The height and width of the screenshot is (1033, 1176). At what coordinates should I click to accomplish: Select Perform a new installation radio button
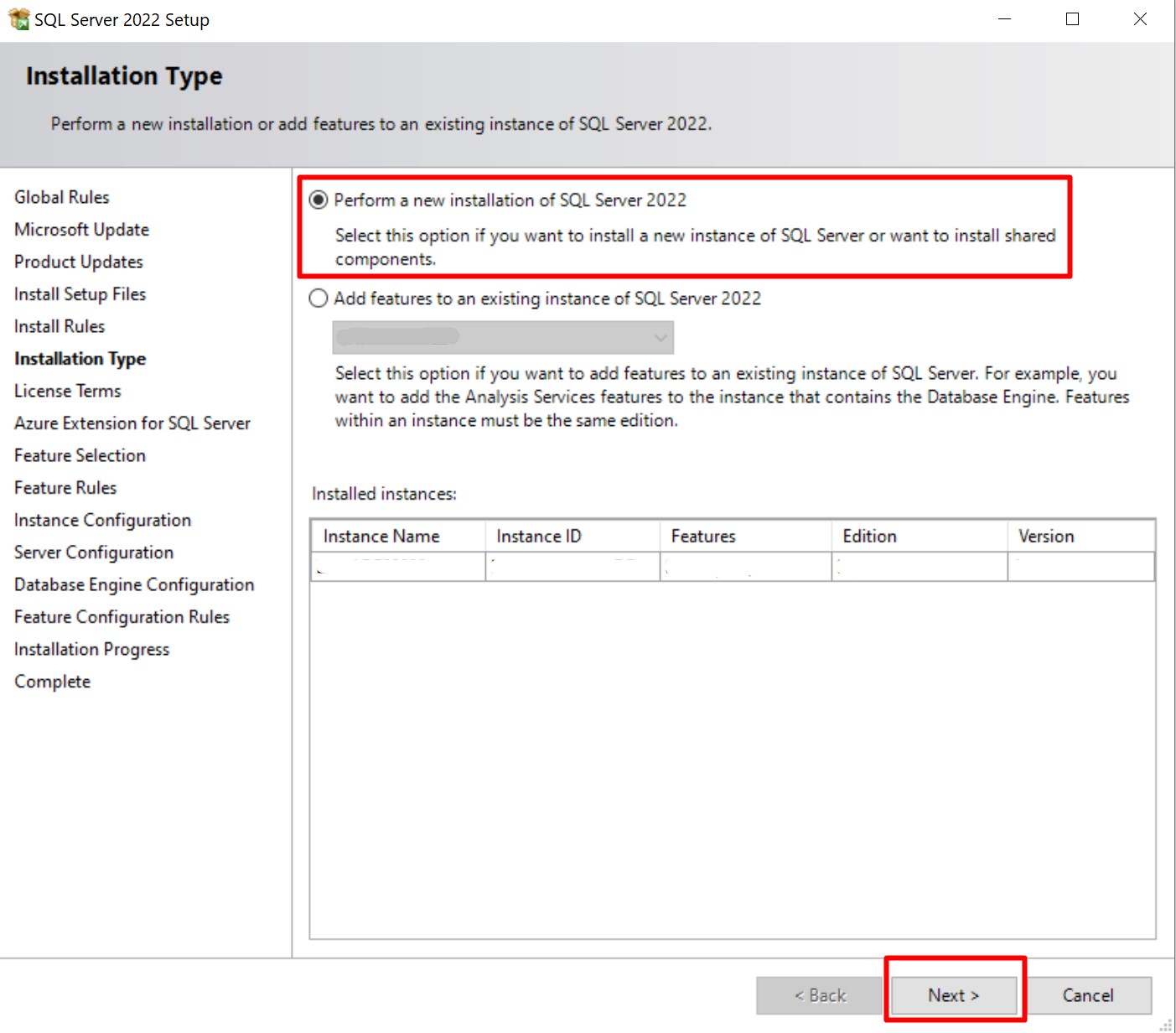[x=319, y=200]
